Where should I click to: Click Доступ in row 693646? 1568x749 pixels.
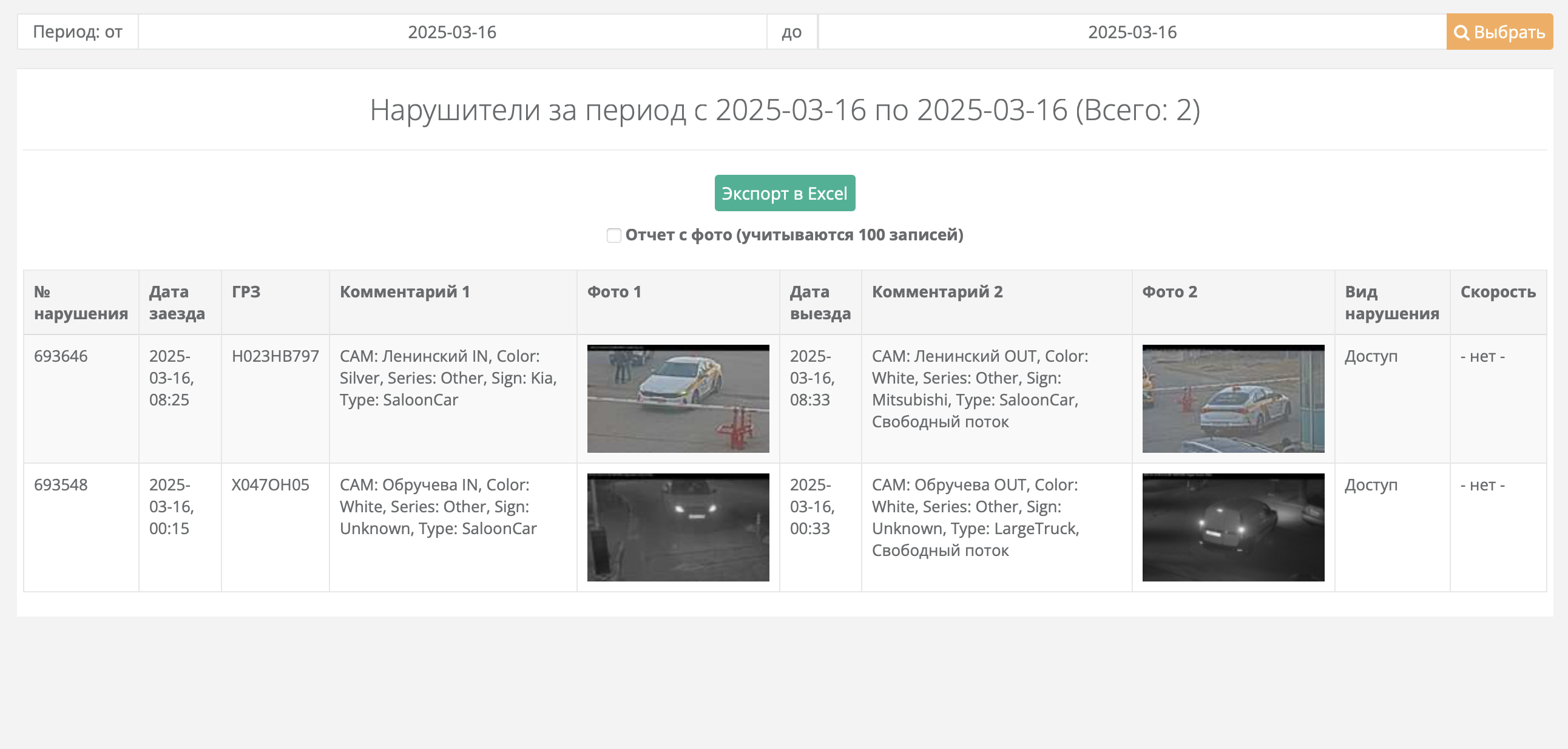[x=1371, y=356]
